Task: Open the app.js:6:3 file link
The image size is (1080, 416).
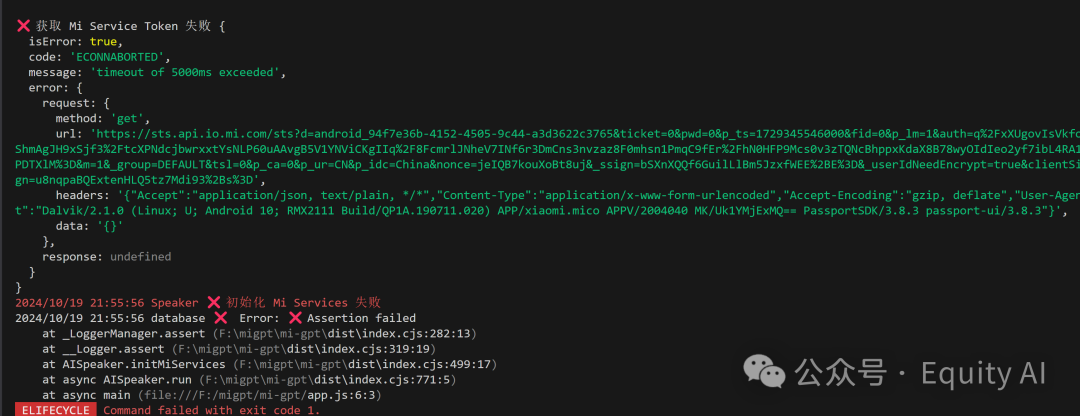Action: (260, 395)
